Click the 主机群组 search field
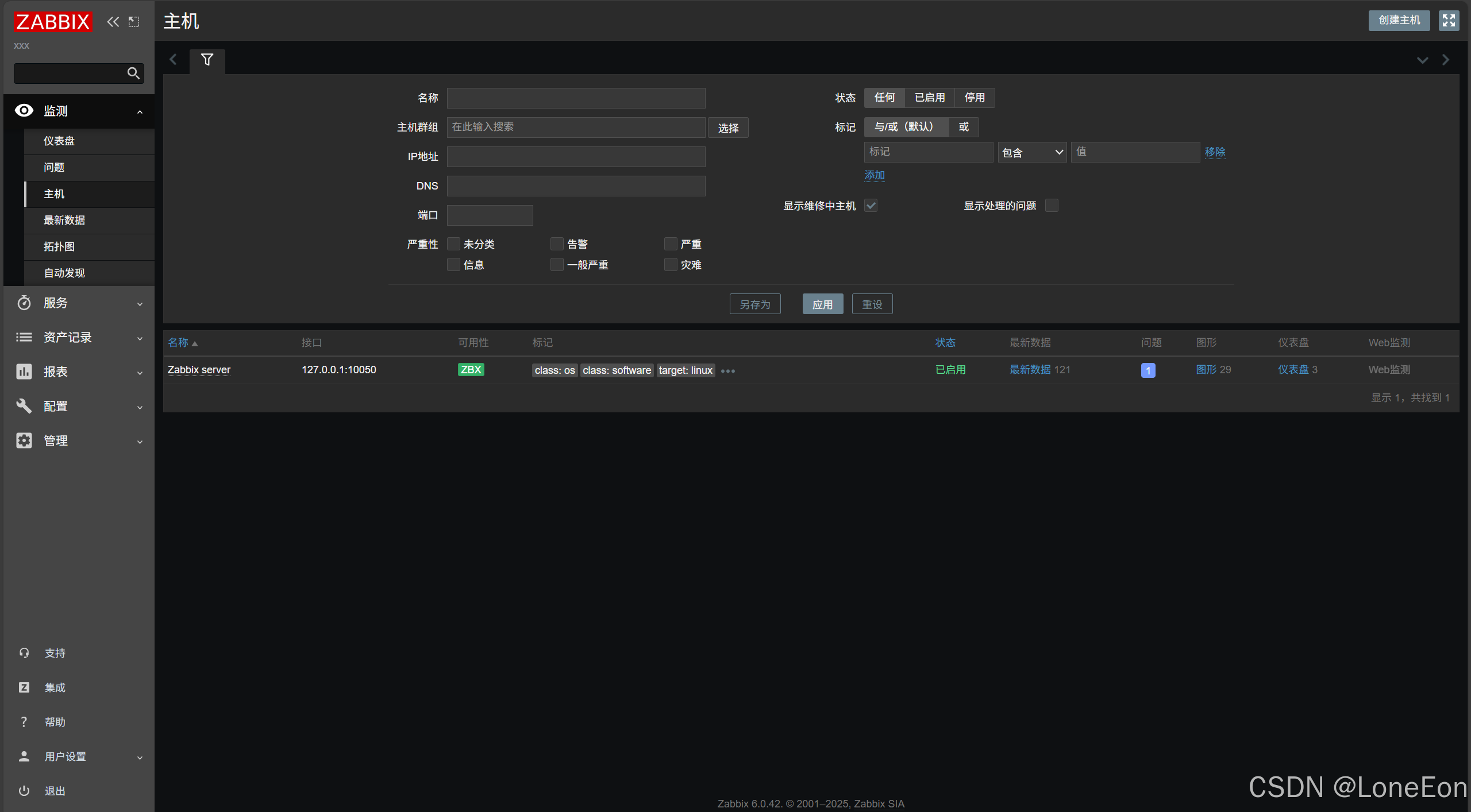This screenshot has height=812, width=1471. tap(576, 127)
